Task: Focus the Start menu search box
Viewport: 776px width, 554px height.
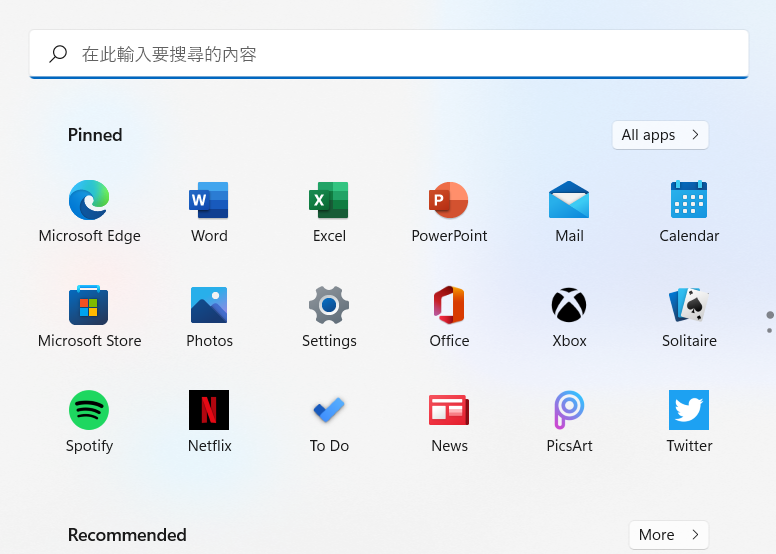Action: tap(388, 54)
